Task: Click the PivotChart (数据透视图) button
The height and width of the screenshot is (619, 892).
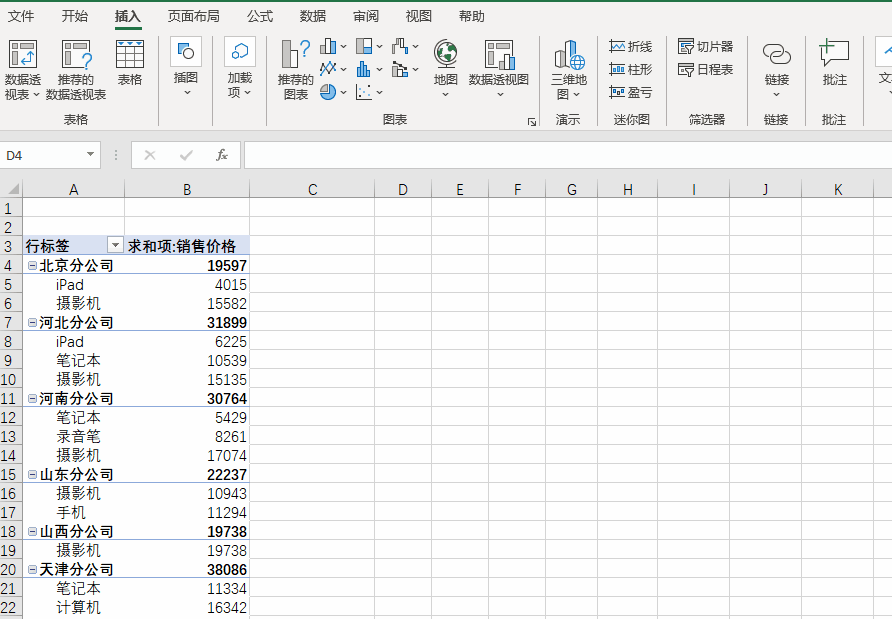Action: click(499, 68)
